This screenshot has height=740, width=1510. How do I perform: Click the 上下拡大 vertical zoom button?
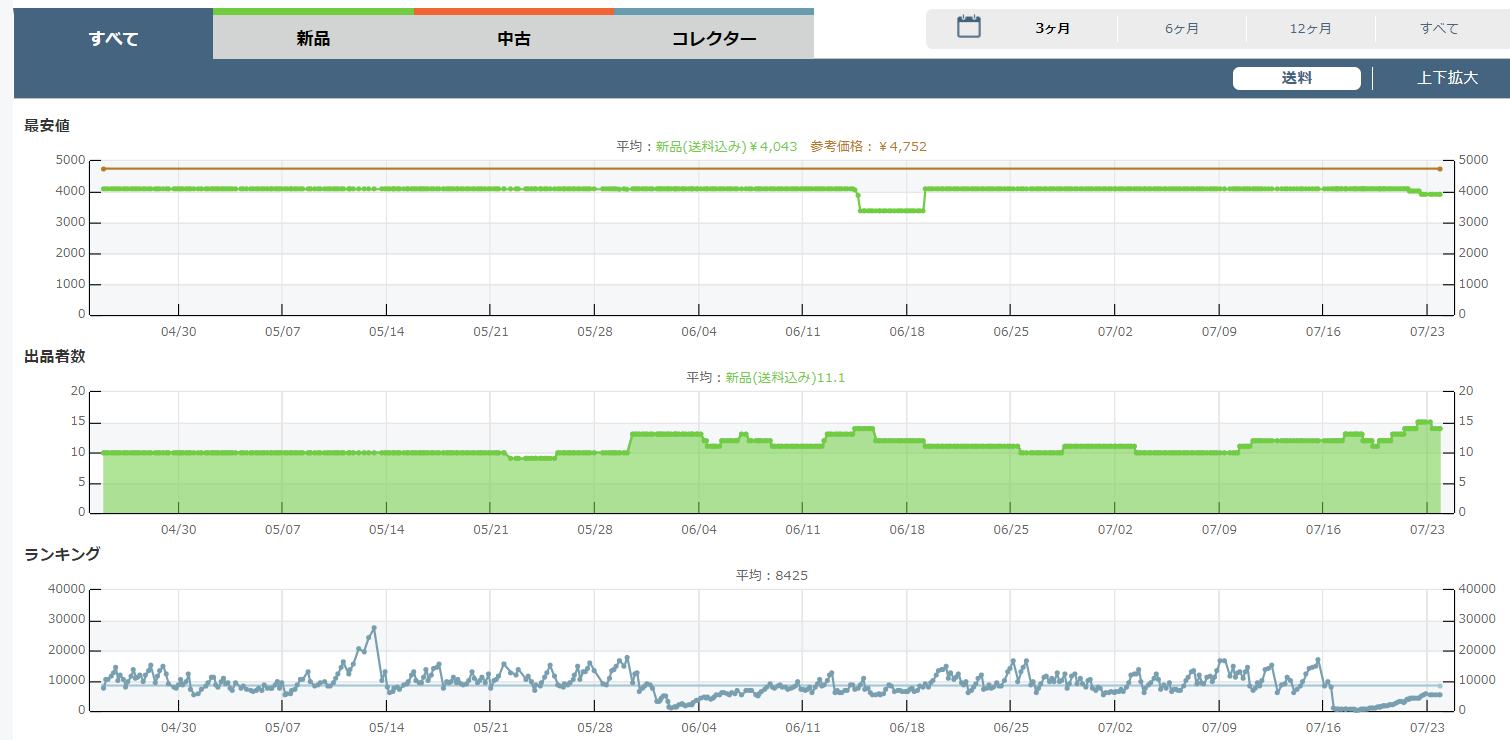tap(1446, 78)
